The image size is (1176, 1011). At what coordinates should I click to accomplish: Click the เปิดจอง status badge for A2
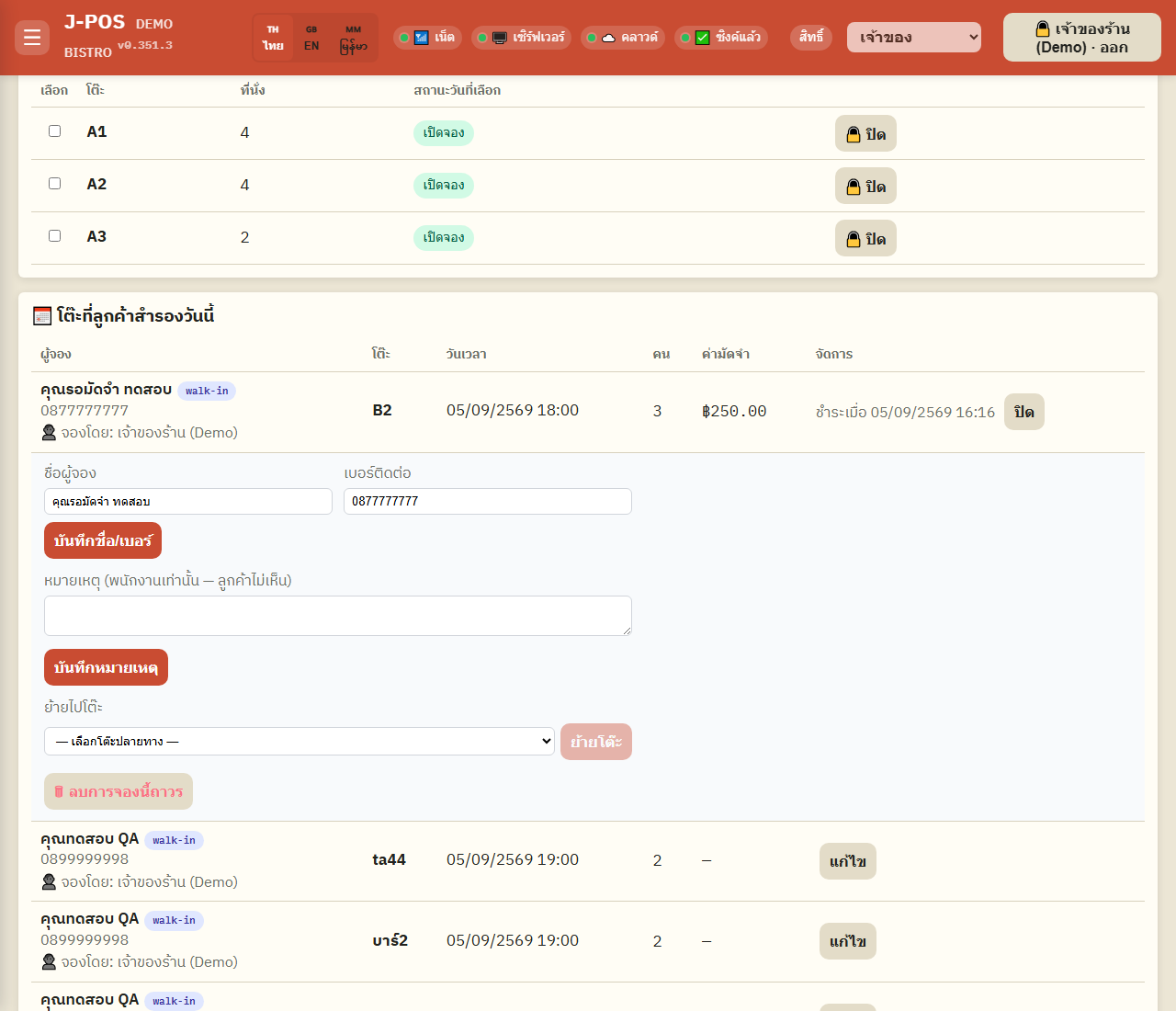coord(444,186)
